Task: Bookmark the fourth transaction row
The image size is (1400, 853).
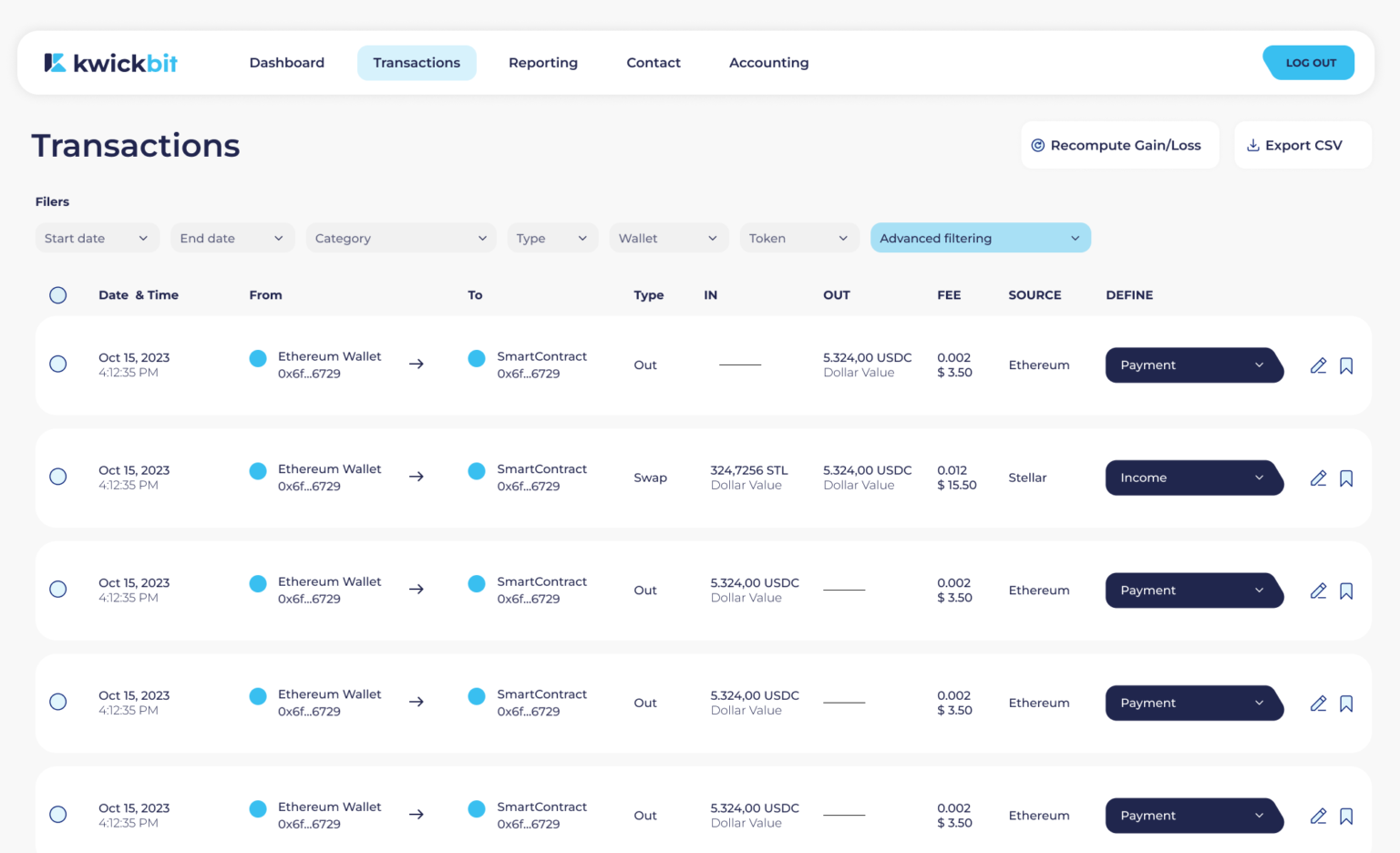Action: [1346, 704]
